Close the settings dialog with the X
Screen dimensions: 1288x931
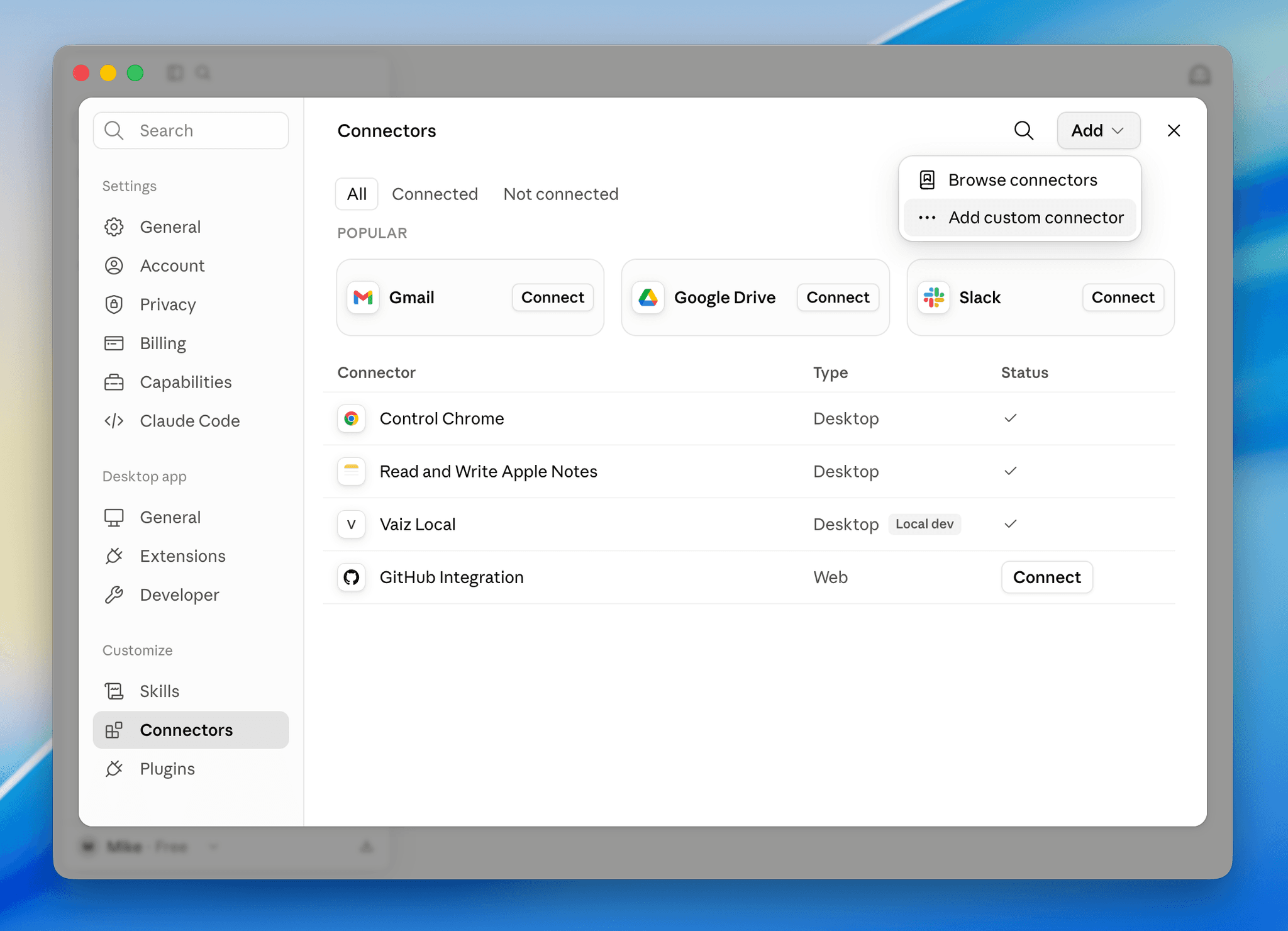coord(1174,130)
